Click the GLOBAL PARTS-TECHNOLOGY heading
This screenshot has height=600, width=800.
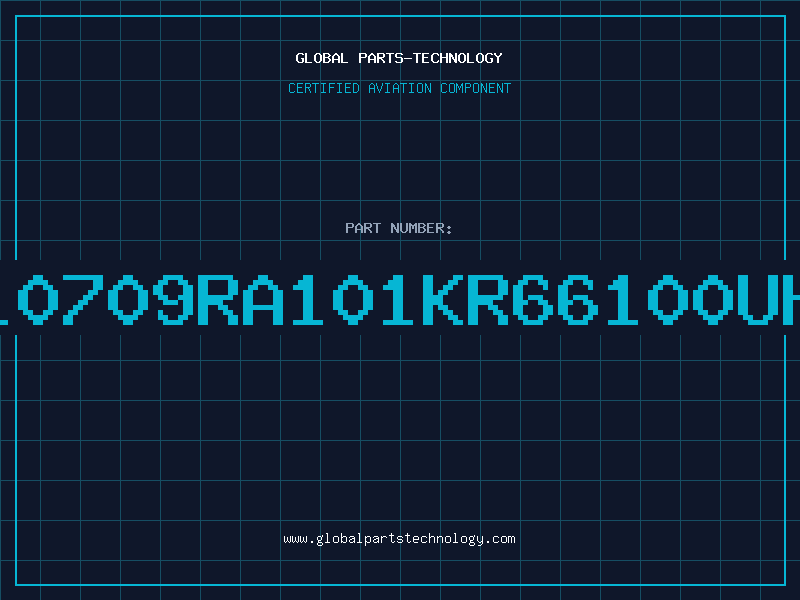pyautogui.click(x=399, y=58)
